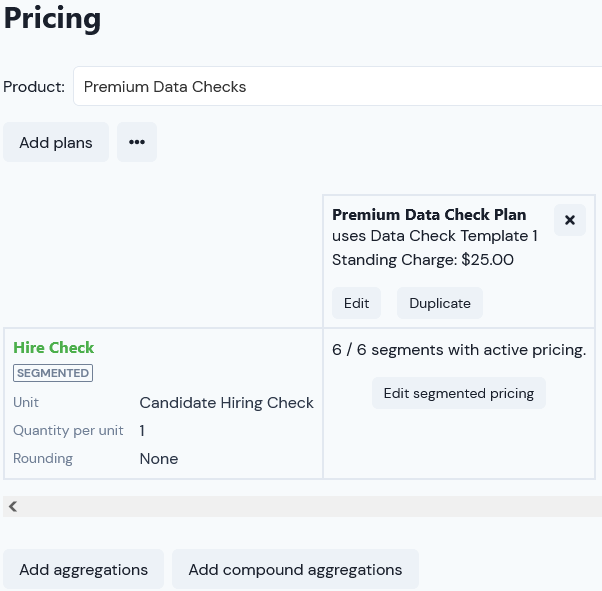Click the Add plans button

56,142
